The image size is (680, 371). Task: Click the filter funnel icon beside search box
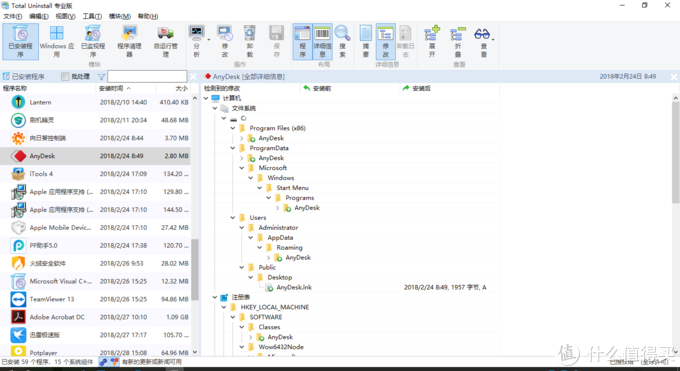point(101,77)
